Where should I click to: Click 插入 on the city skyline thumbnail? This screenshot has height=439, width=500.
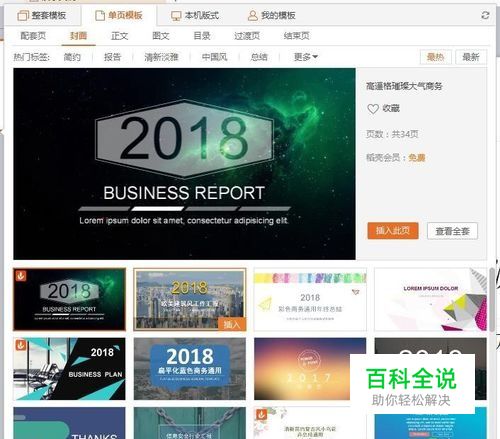[232, 324]
